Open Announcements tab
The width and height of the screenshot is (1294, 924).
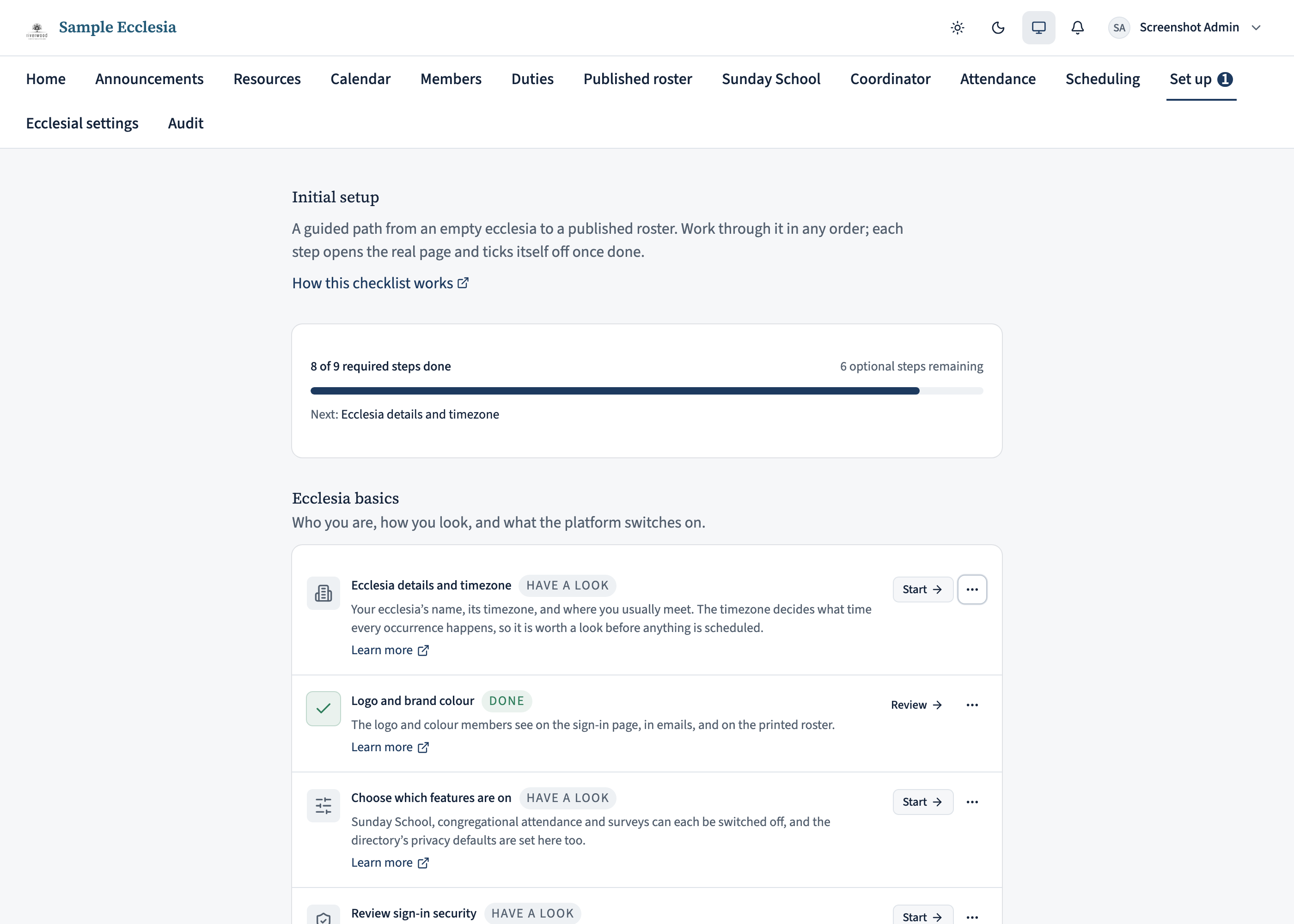coord(149,79)
